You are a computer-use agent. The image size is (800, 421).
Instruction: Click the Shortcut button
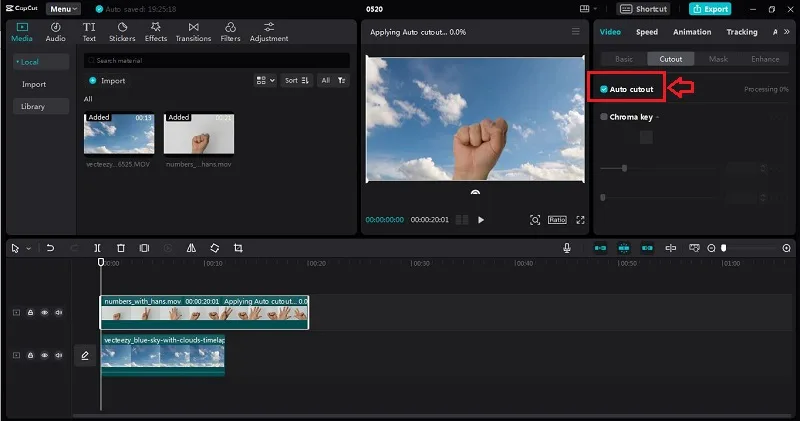coord(643,9)
